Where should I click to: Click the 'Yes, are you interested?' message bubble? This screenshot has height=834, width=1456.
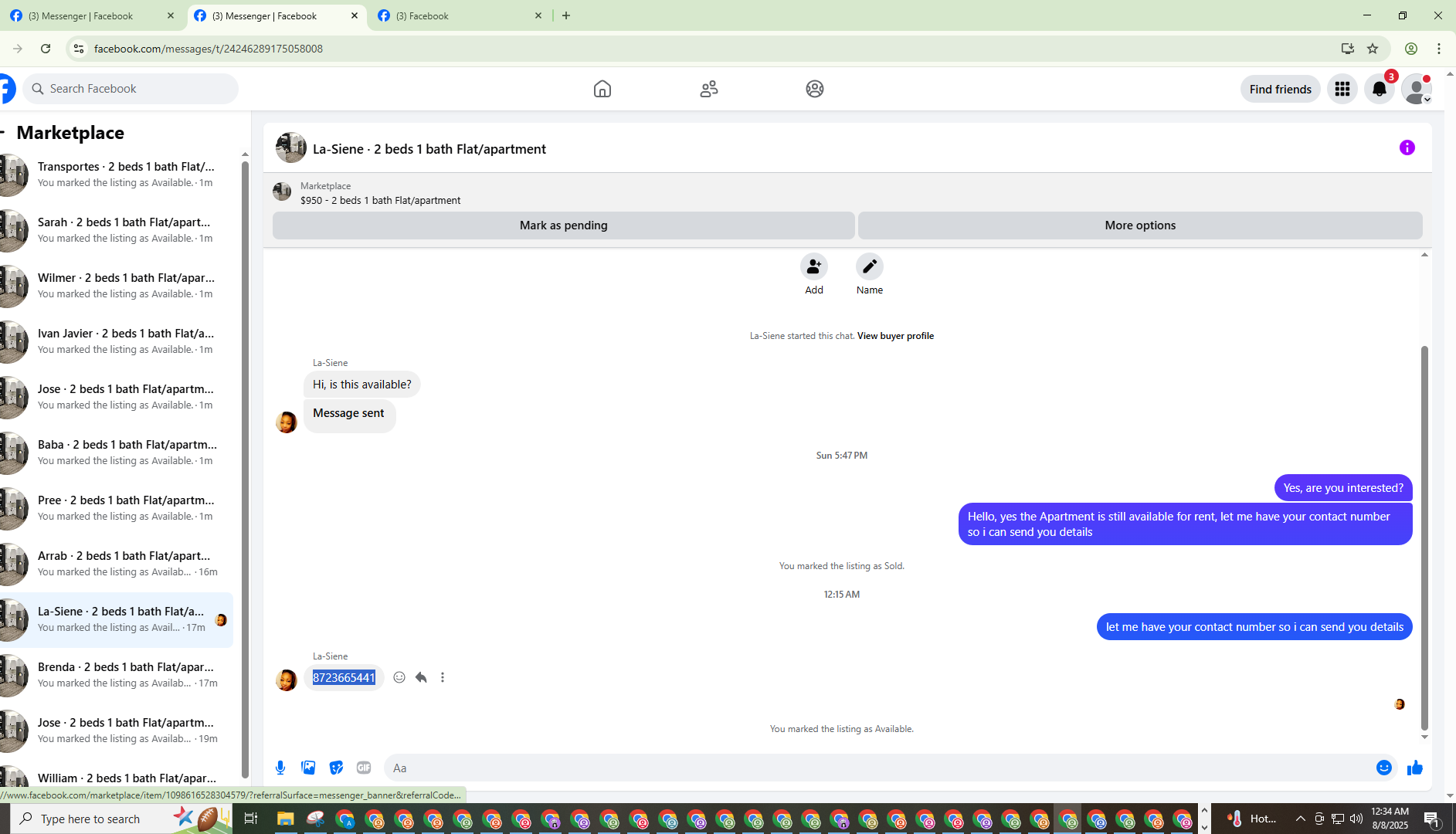pyautogui.click(x=1343, y=488)
